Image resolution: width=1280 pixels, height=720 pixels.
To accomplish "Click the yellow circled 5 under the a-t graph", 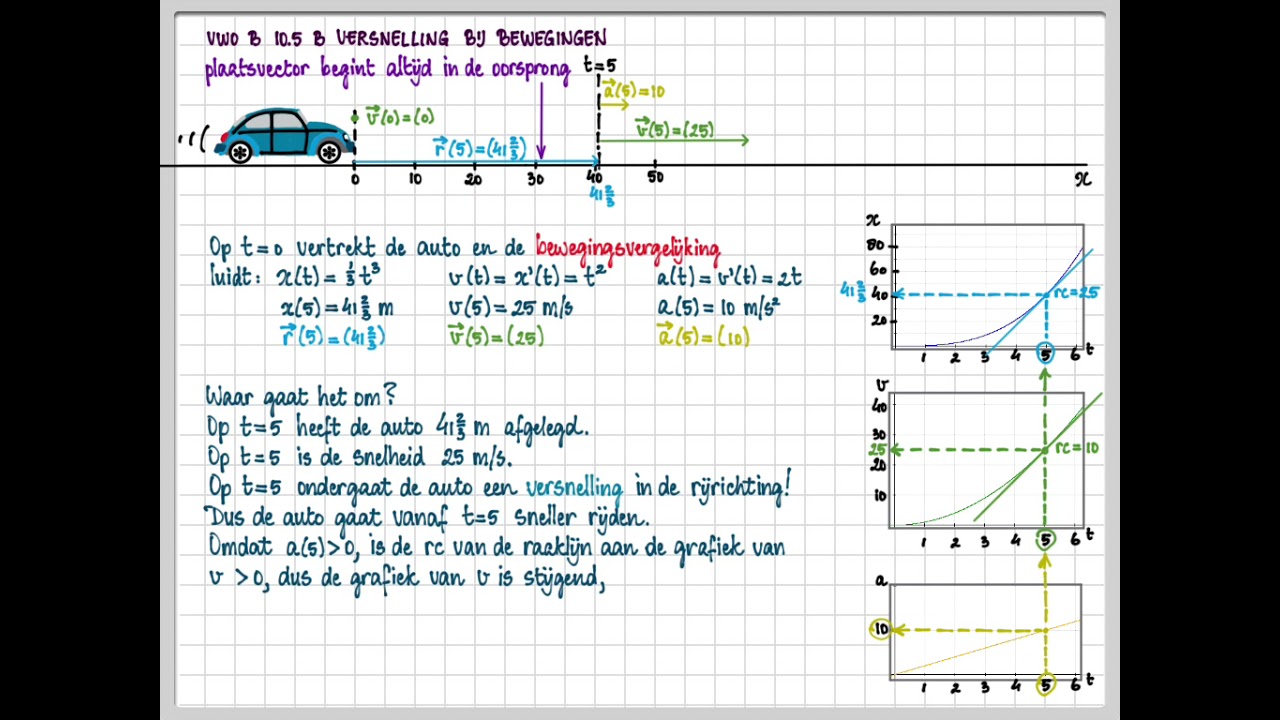I will click(x=1045, y=686).
